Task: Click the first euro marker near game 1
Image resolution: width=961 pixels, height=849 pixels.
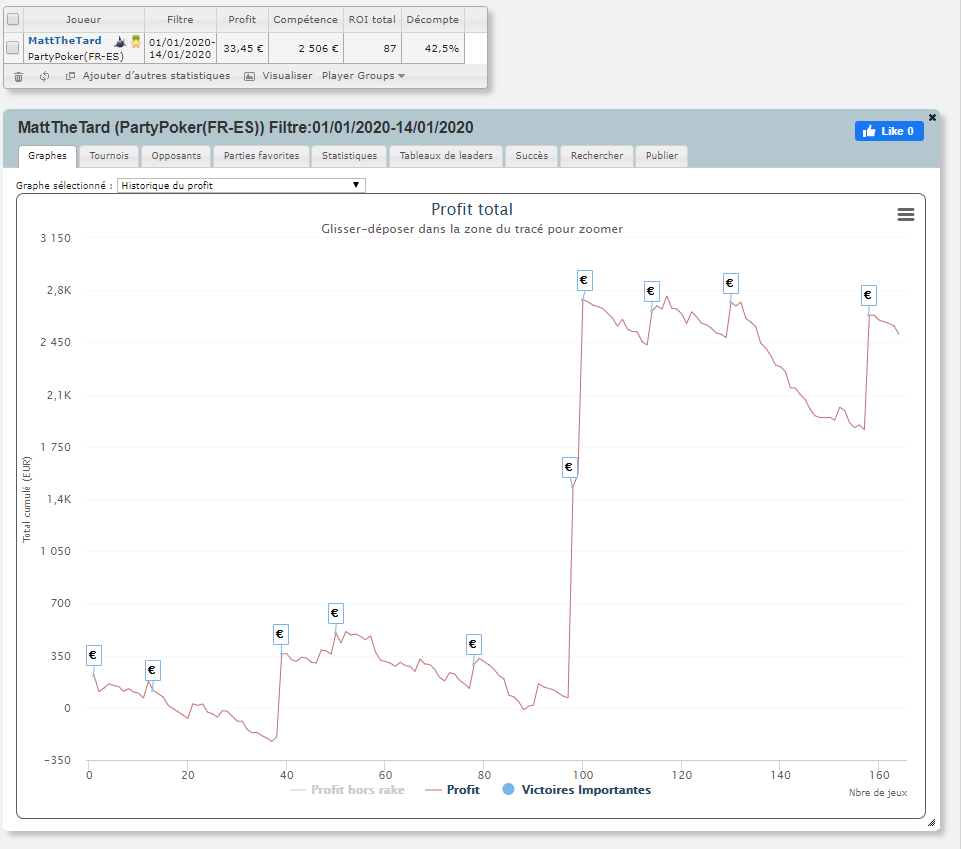Action: coord(93,655)
